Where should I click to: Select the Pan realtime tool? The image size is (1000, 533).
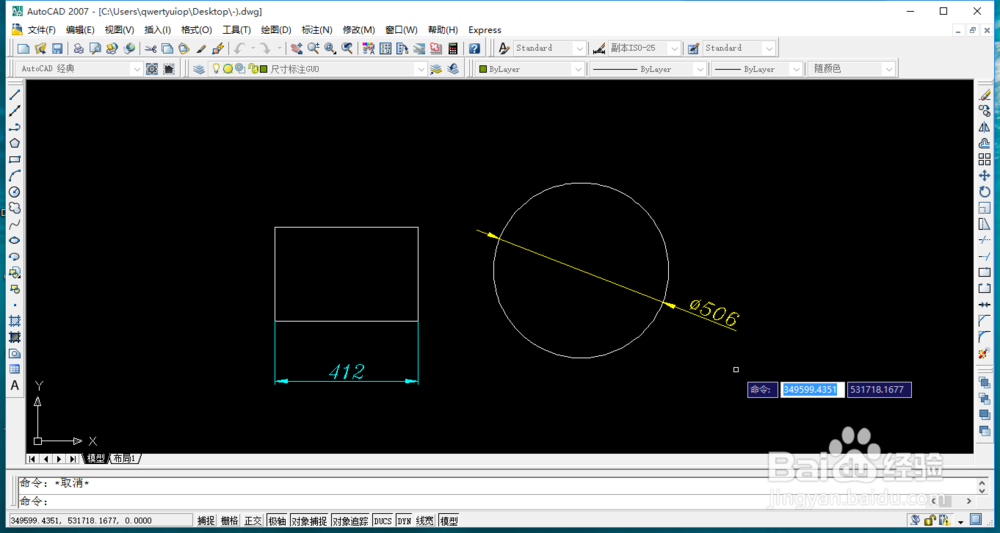[x=297, y=48]
